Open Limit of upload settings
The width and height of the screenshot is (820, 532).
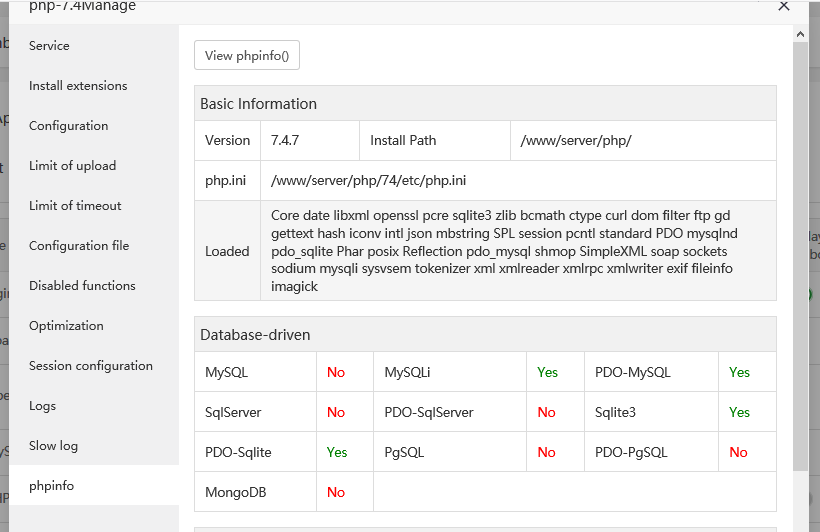[72, 166]
